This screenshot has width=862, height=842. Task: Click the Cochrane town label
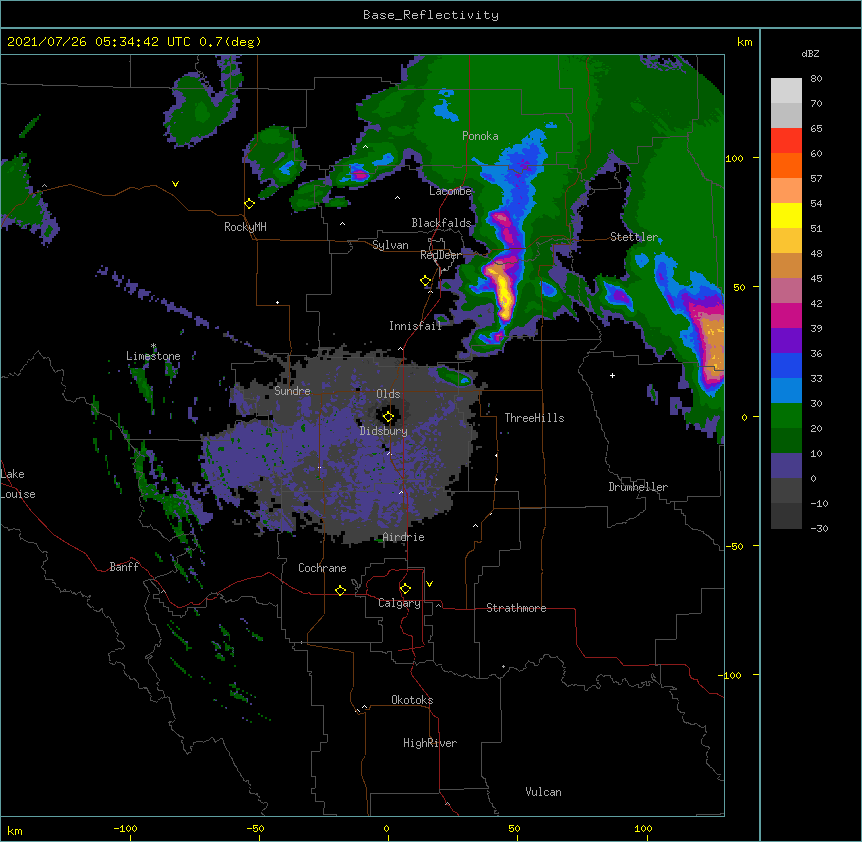point(322,568)
